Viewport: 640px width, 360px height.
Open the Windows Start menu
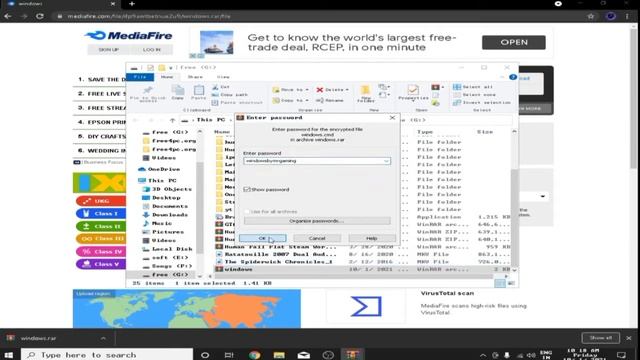(9, 355)
